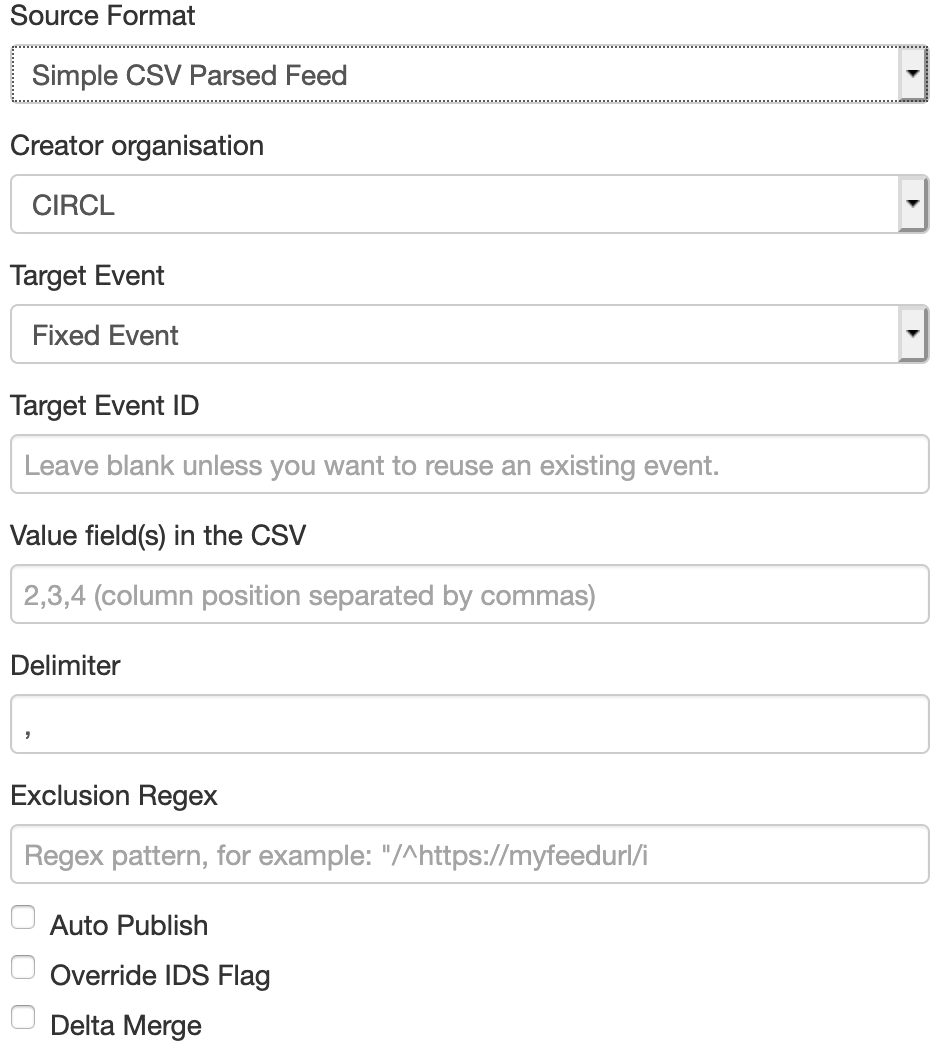Click the Target Event ID label

pyautogui.click(x=105, y=405)
